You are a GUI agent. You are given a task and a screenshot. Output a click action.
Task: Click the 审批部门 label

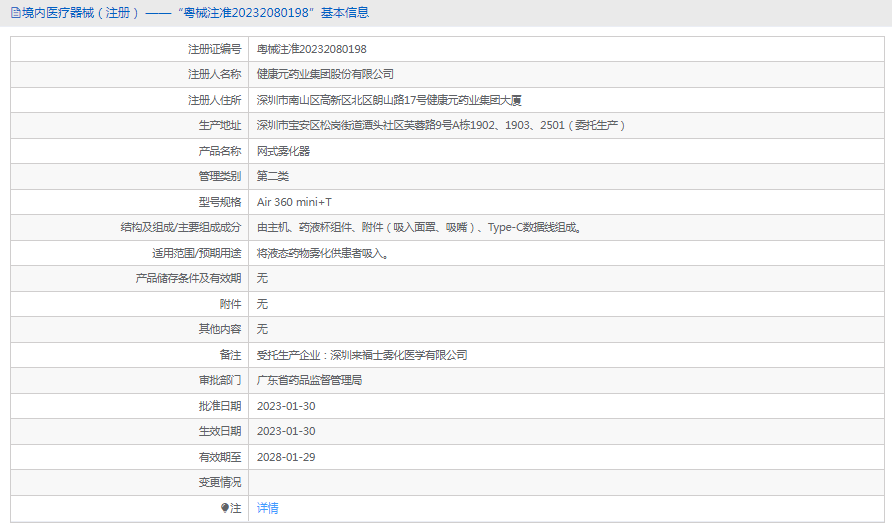[x=220, y=380]
